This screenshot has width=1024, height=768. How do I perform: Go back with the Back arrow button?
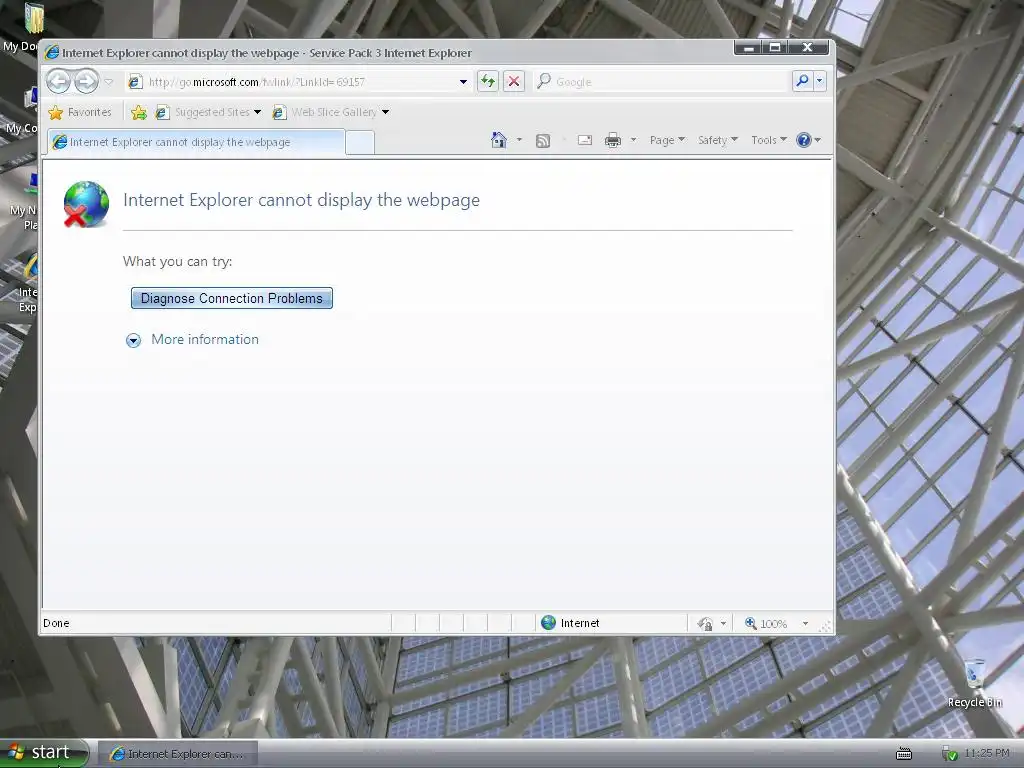click(x=59, y=82)
